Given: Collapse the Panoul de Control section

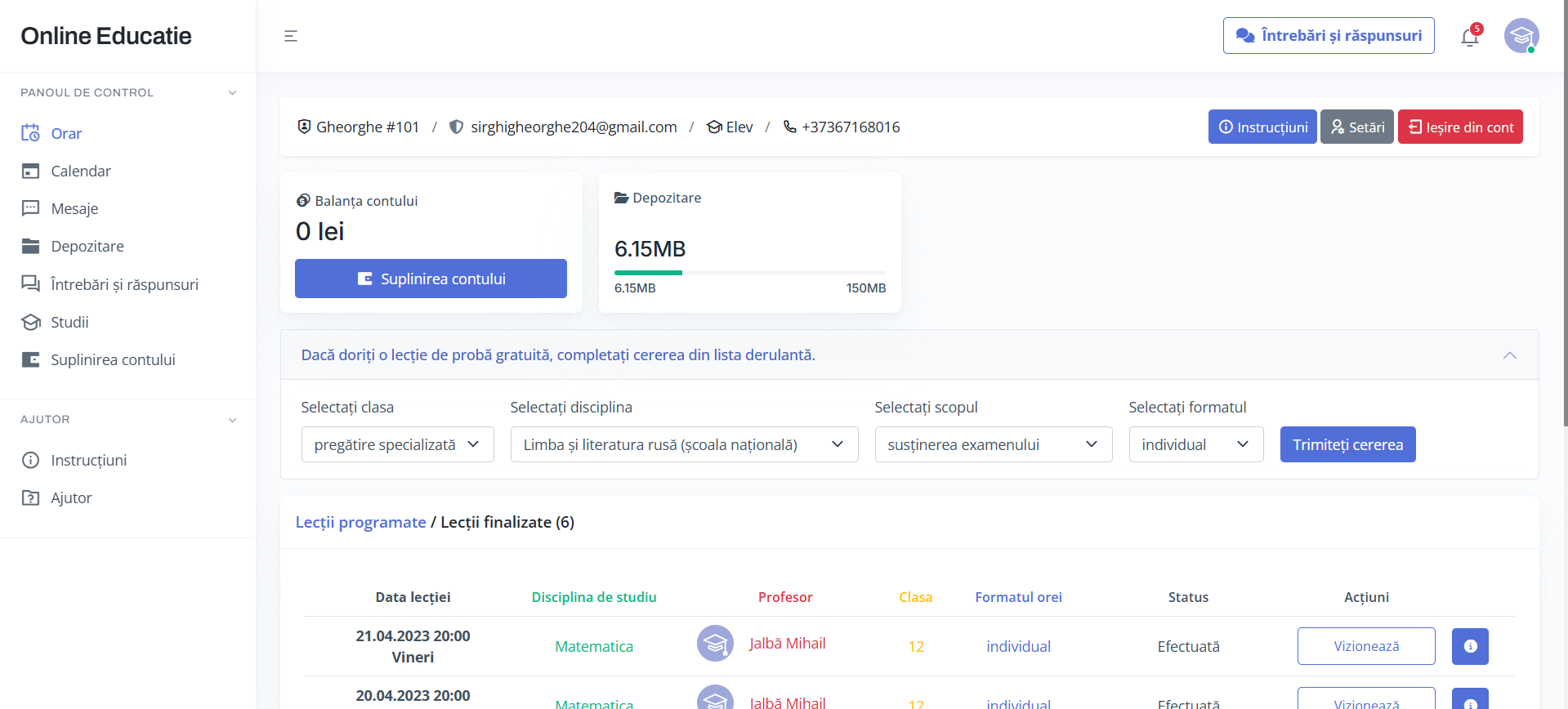Looking at the screenshot, I should (232, 93).
